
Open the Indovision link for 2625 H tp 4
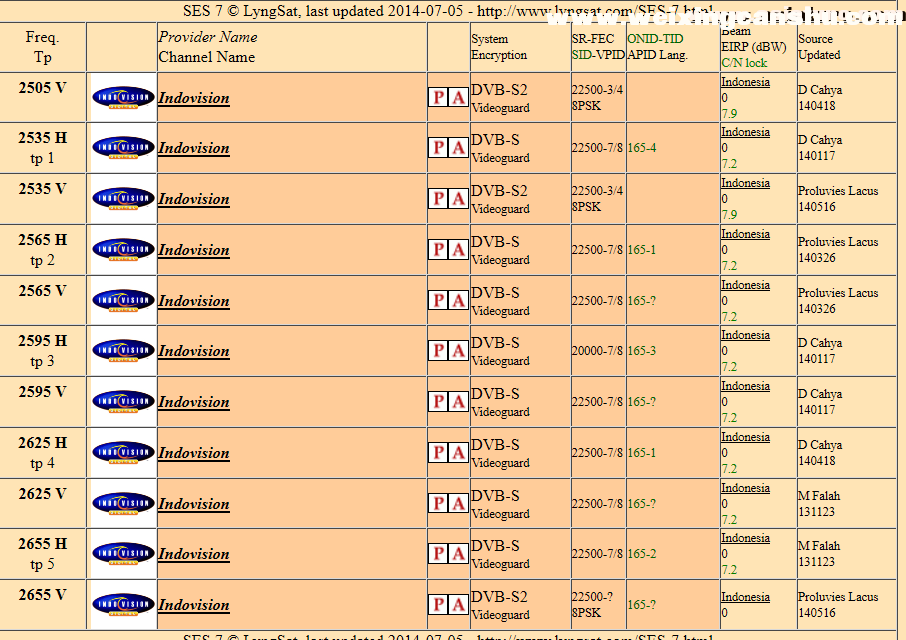pos(194,453)
